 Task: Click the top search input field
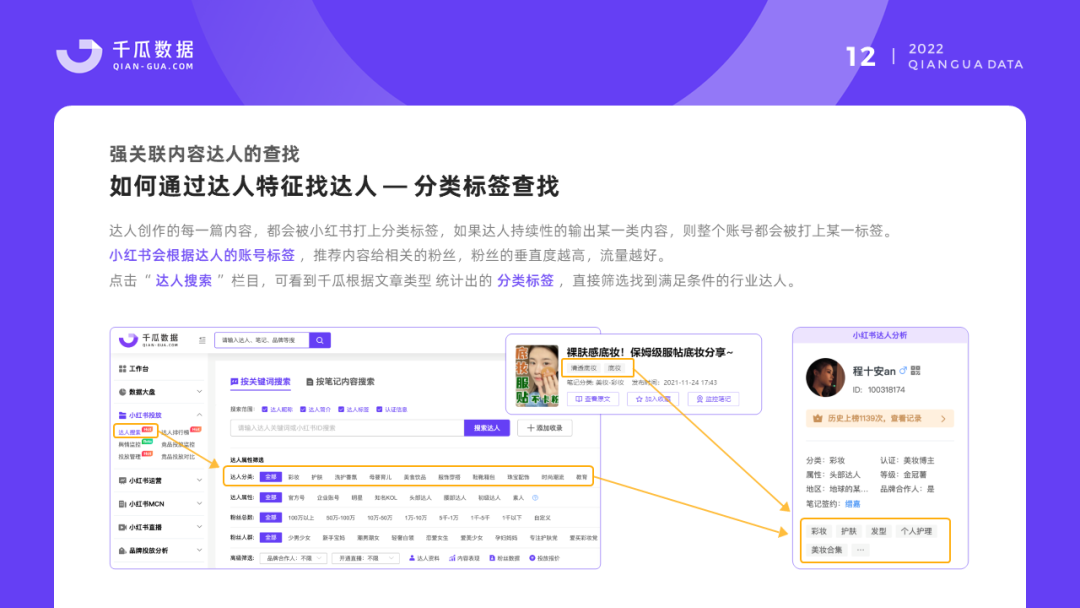[x=262, y=340]
